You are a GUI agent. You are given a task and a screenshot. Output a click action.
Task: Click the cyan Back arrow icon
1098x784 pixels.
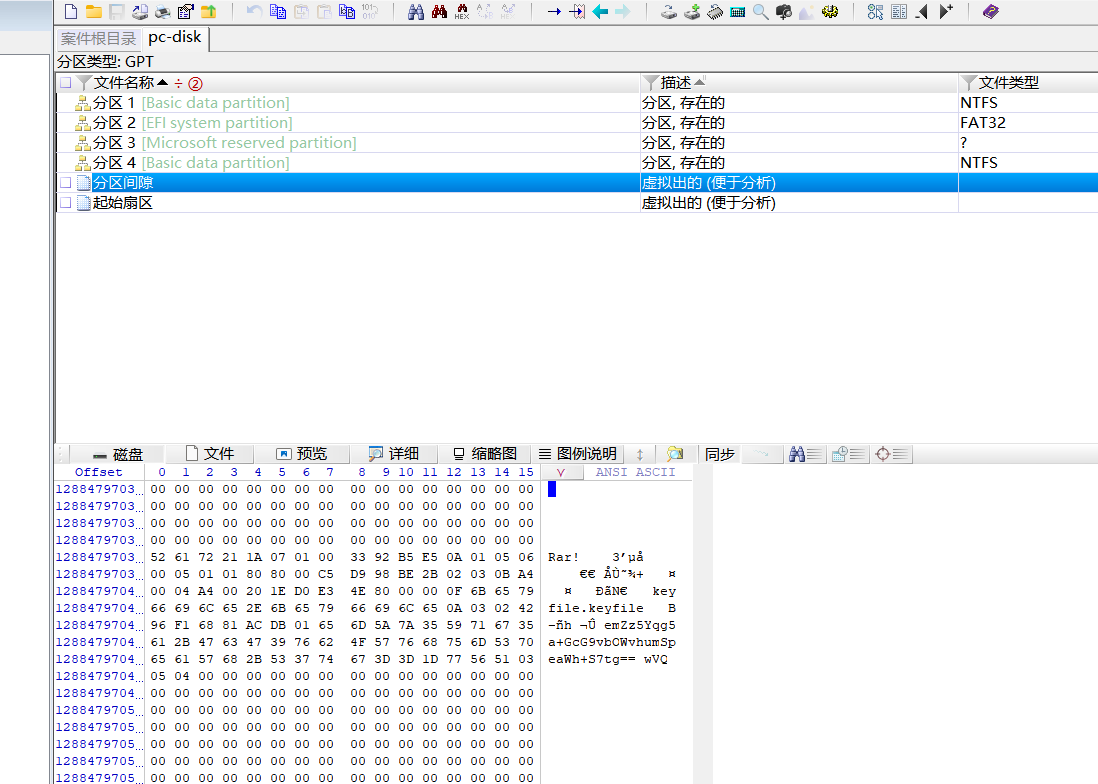point(600,11)
